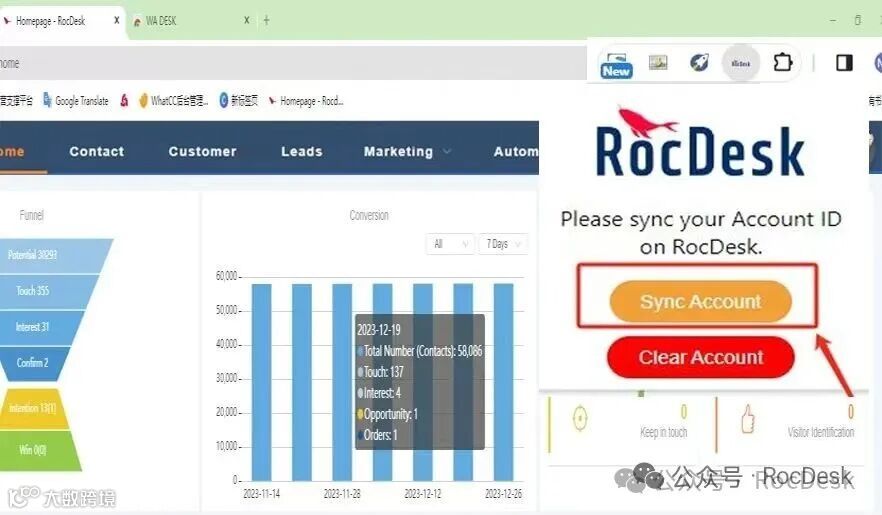Click the Potential 30293 funnel stage
This screenshot has height=515, width=882.
[52, 256]
